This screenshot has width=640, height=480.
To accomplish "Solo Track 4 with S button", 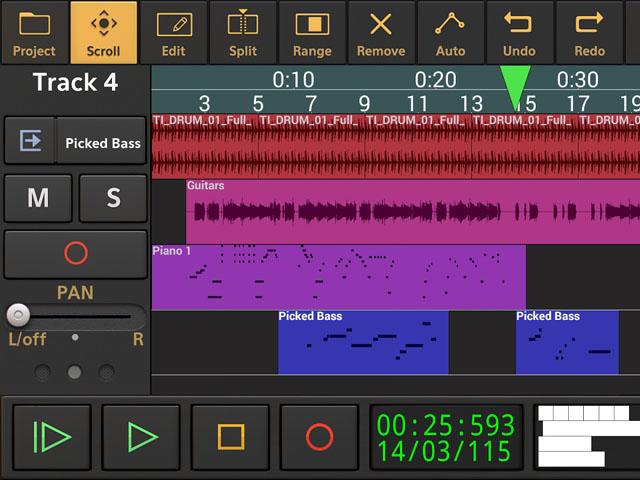I will click(x=113, y=198).
